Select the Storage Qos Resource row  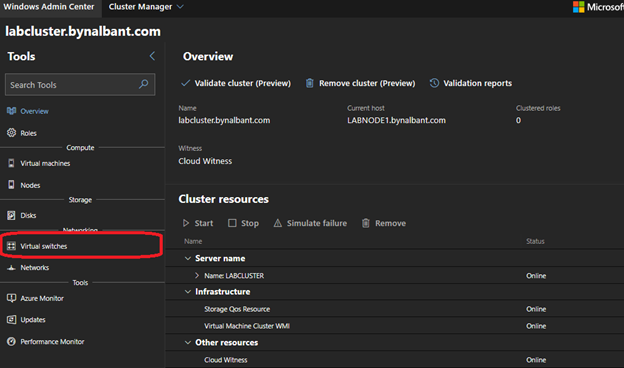395,309
